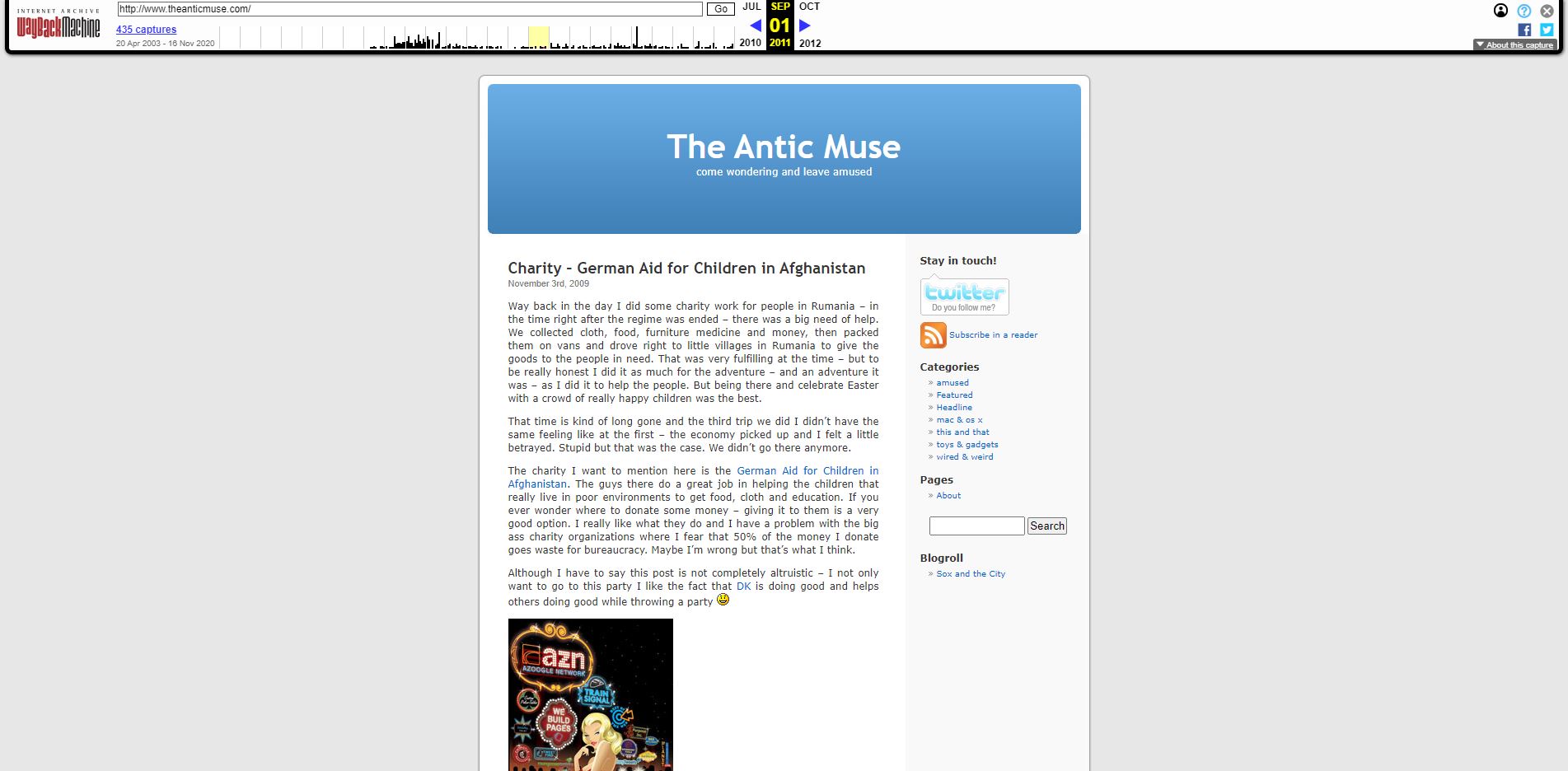Image resolution: width=1568 pixels, height=771 pixels.
Task: Open the 435 captures link
Action: (x=146, y=30)
